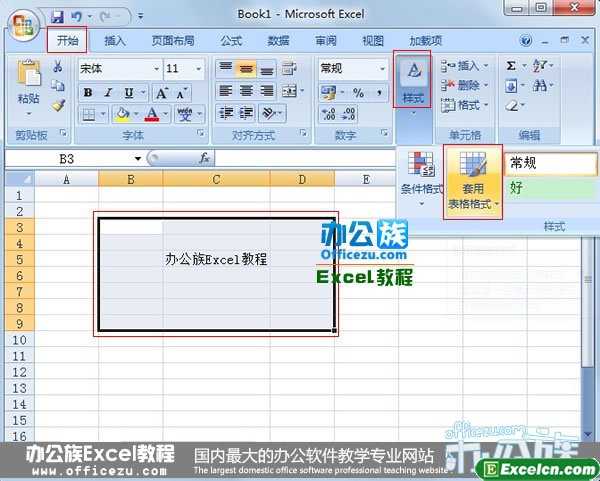600x481 pixels.
Task: Switch to the 审阅 tab
Action: click(326, 40)
